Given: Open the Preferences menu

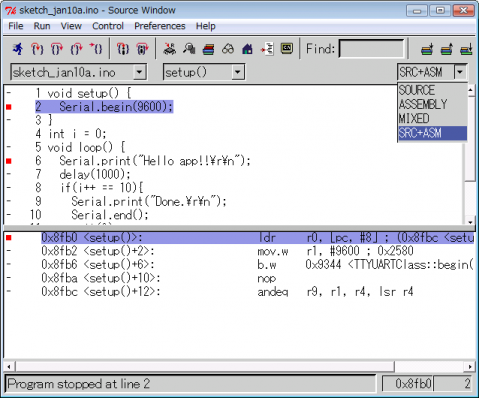Looking at the screenshot, I should click(x=160, y=26).
